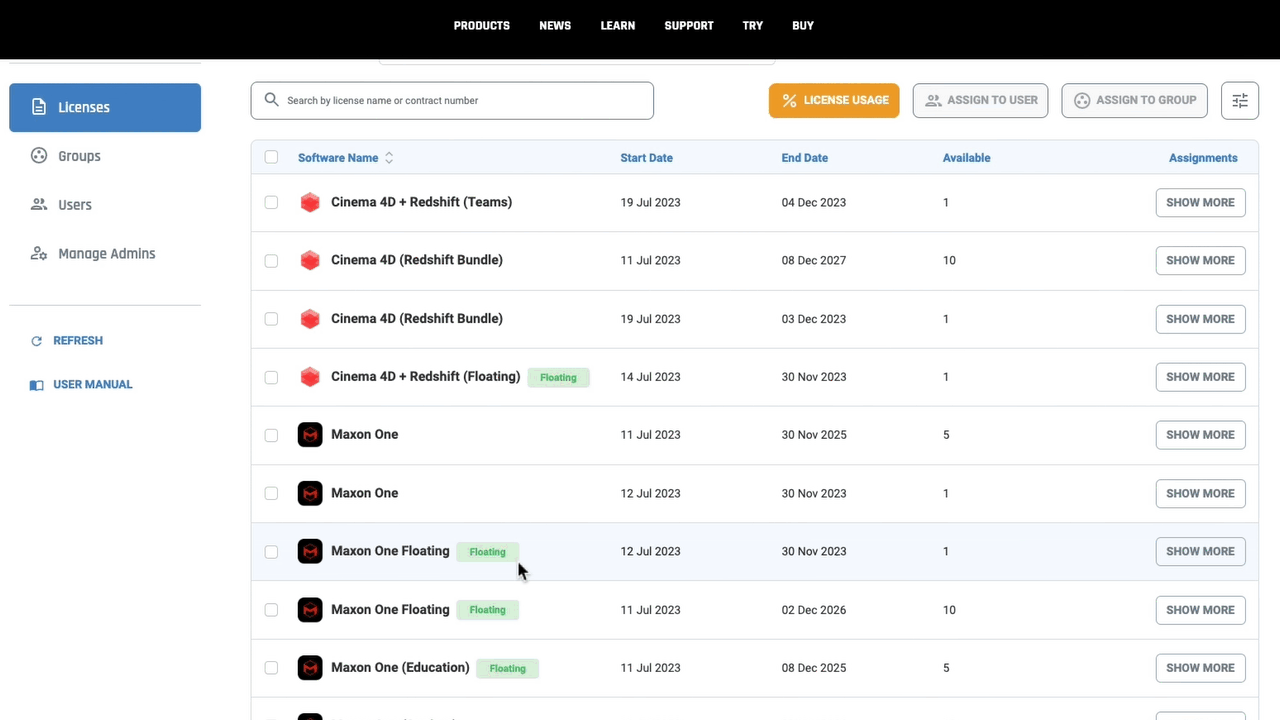
Task: Open the TRY menu item
Action: (x=753, y=26)
